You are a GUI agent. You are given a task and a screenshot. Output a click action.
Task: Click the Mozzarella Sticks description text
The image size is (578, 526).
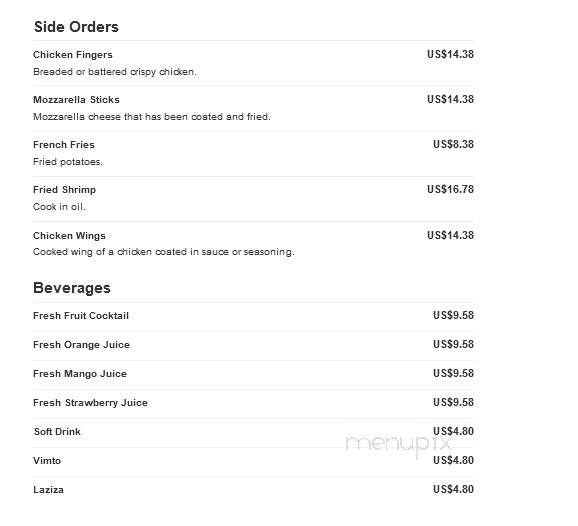tap(152, 117)
